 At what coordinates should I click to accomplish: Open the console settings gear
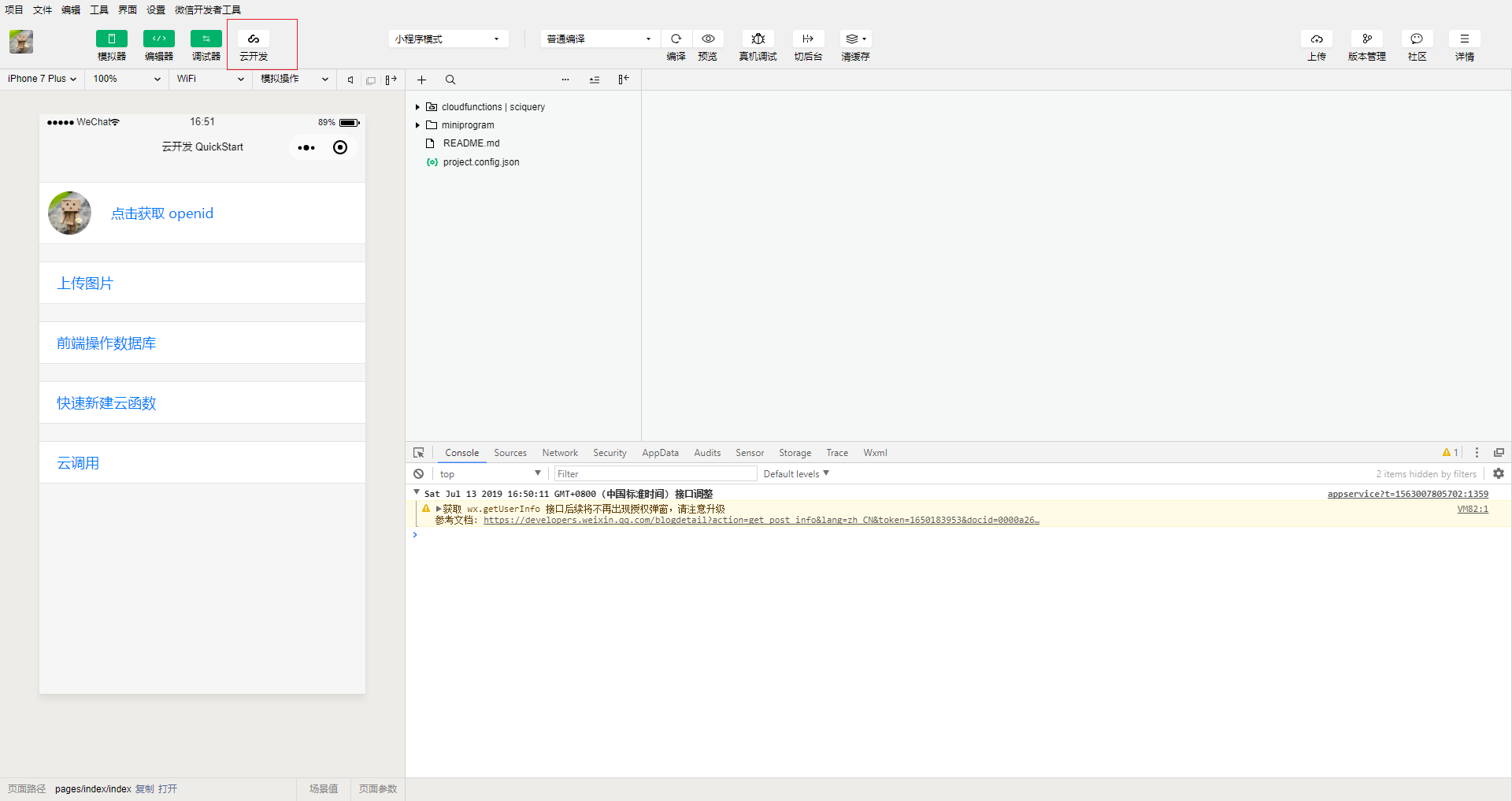click(1499, 474)
